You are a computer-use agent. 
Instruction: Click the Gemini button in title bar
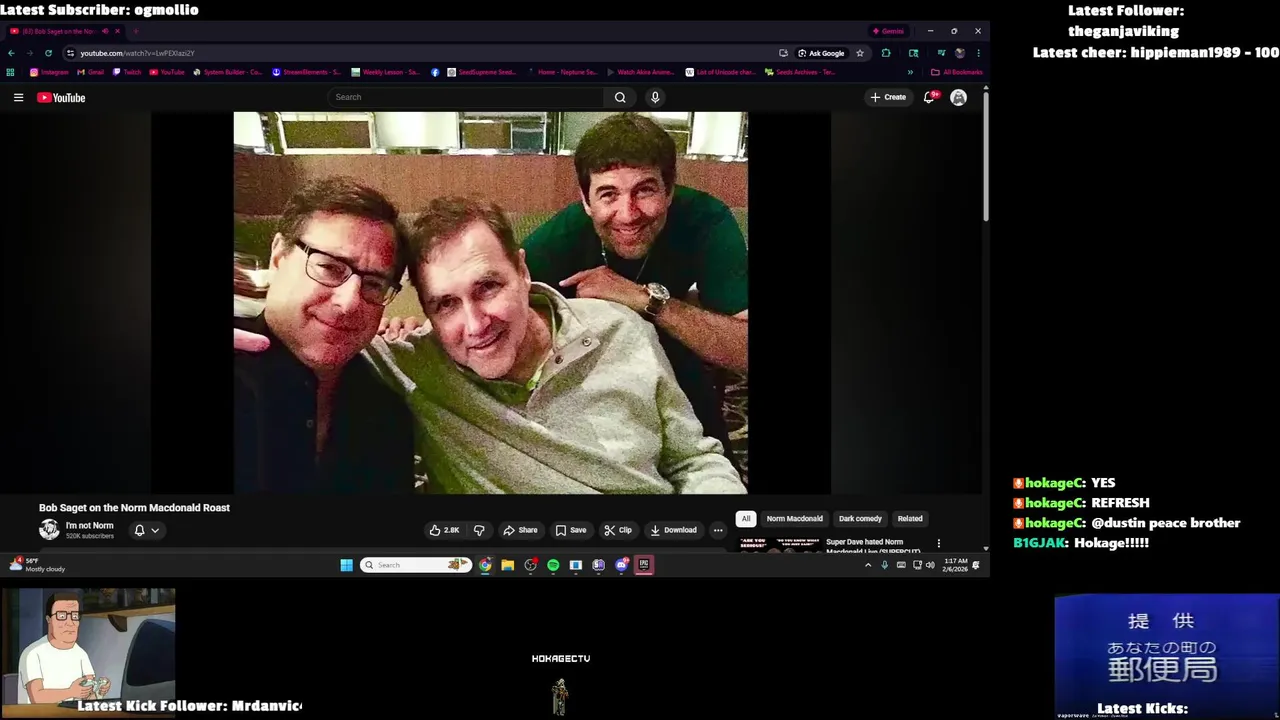[x=887, y=31]
